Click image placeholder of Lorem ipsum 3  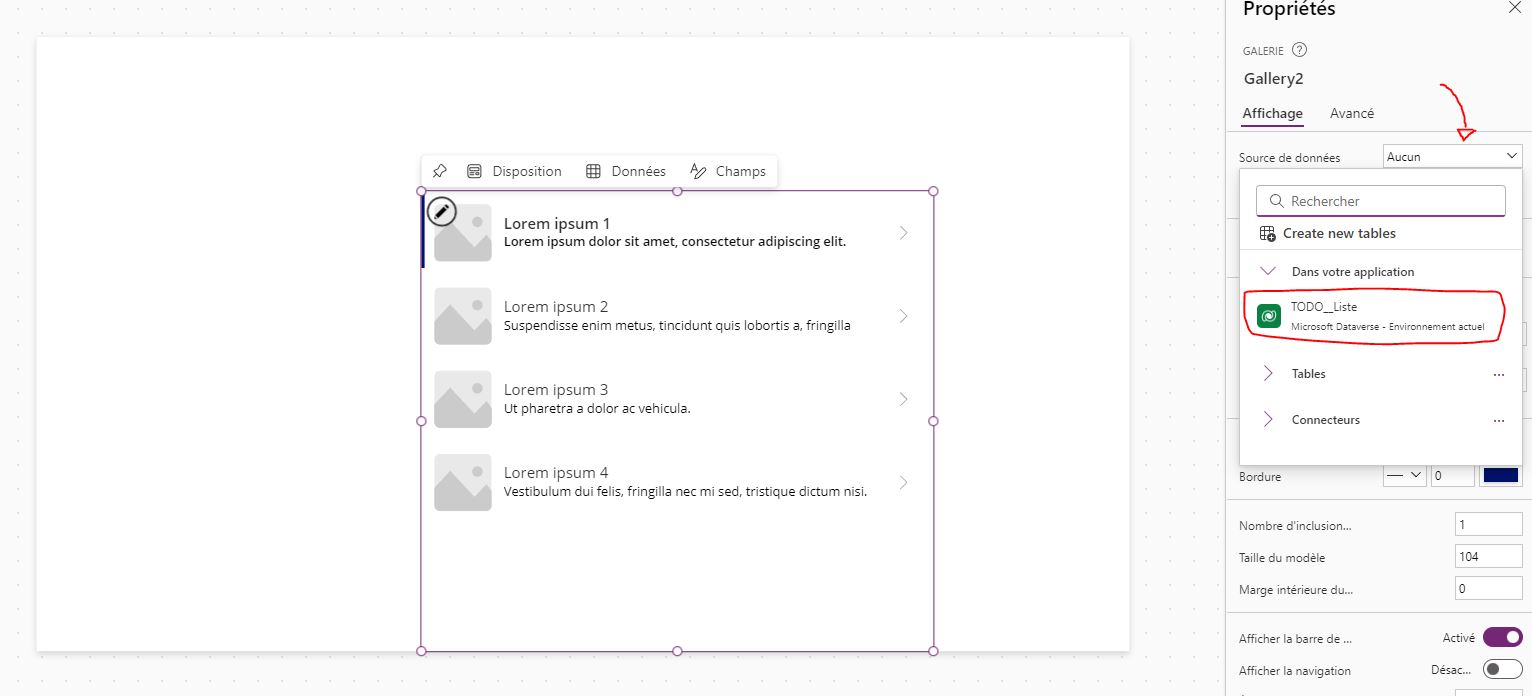tap(463, 399)
